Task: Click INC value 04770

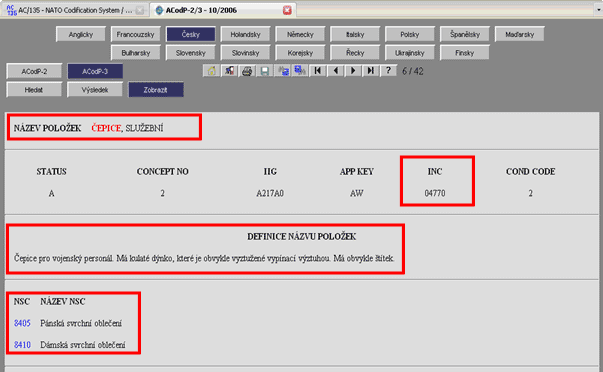Action: 435,193
